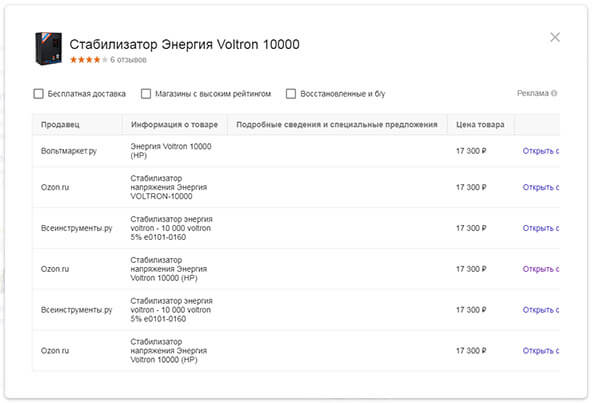
Task: Select the 'Вольтмаркет.ру' seller name
Action: [69, 151]
